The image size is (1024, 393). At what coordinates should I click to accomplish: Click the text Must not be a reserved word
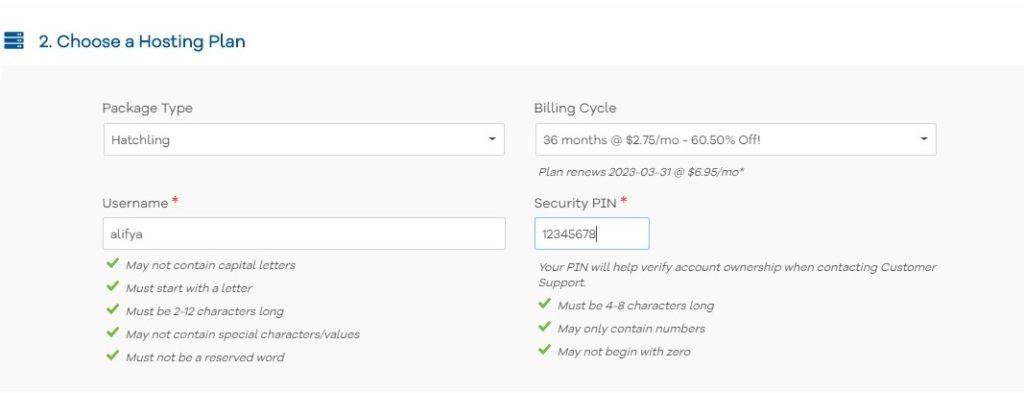pyautogui.click(x=204, y=357)
